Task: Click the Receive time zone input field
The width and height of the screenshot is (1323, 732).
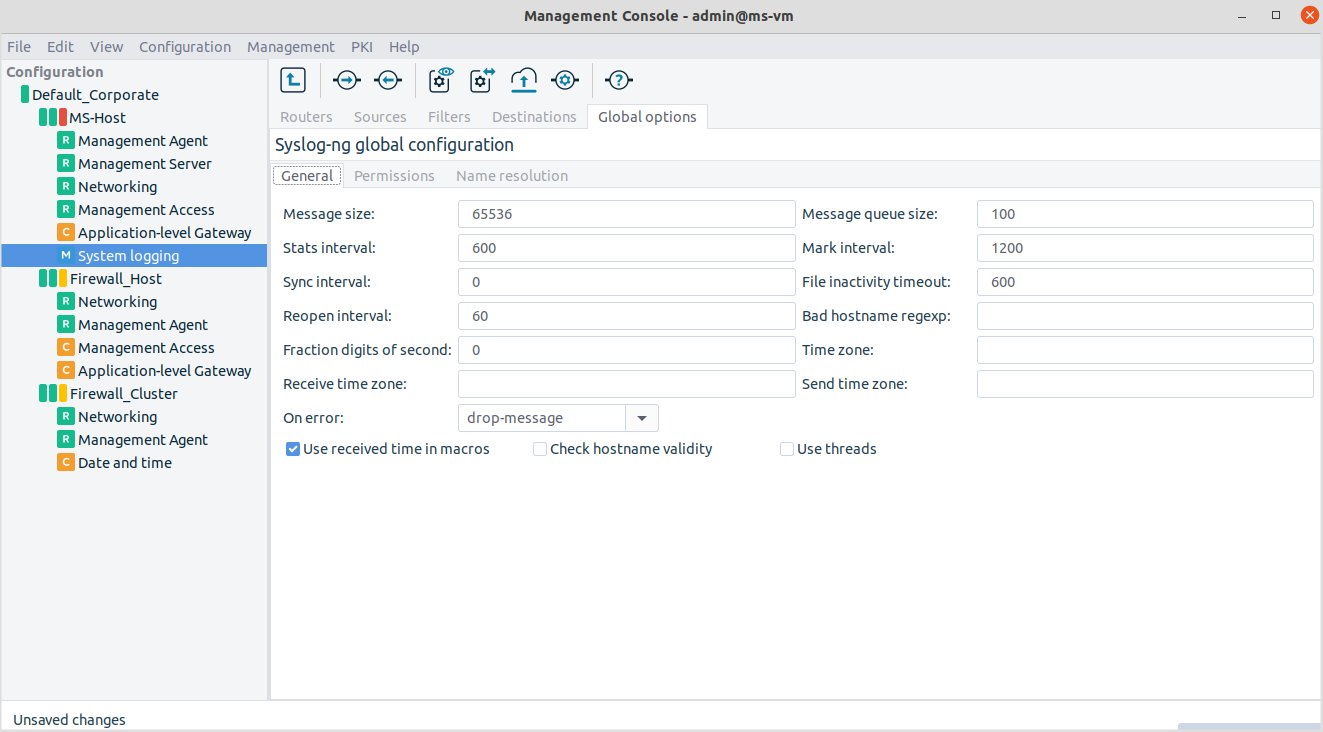Action: point(626,384)
